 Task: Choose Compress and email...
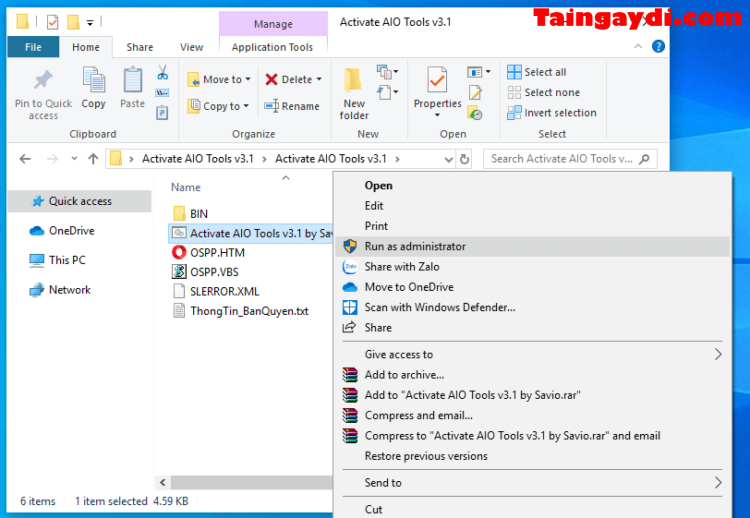(x=533, y=416)
